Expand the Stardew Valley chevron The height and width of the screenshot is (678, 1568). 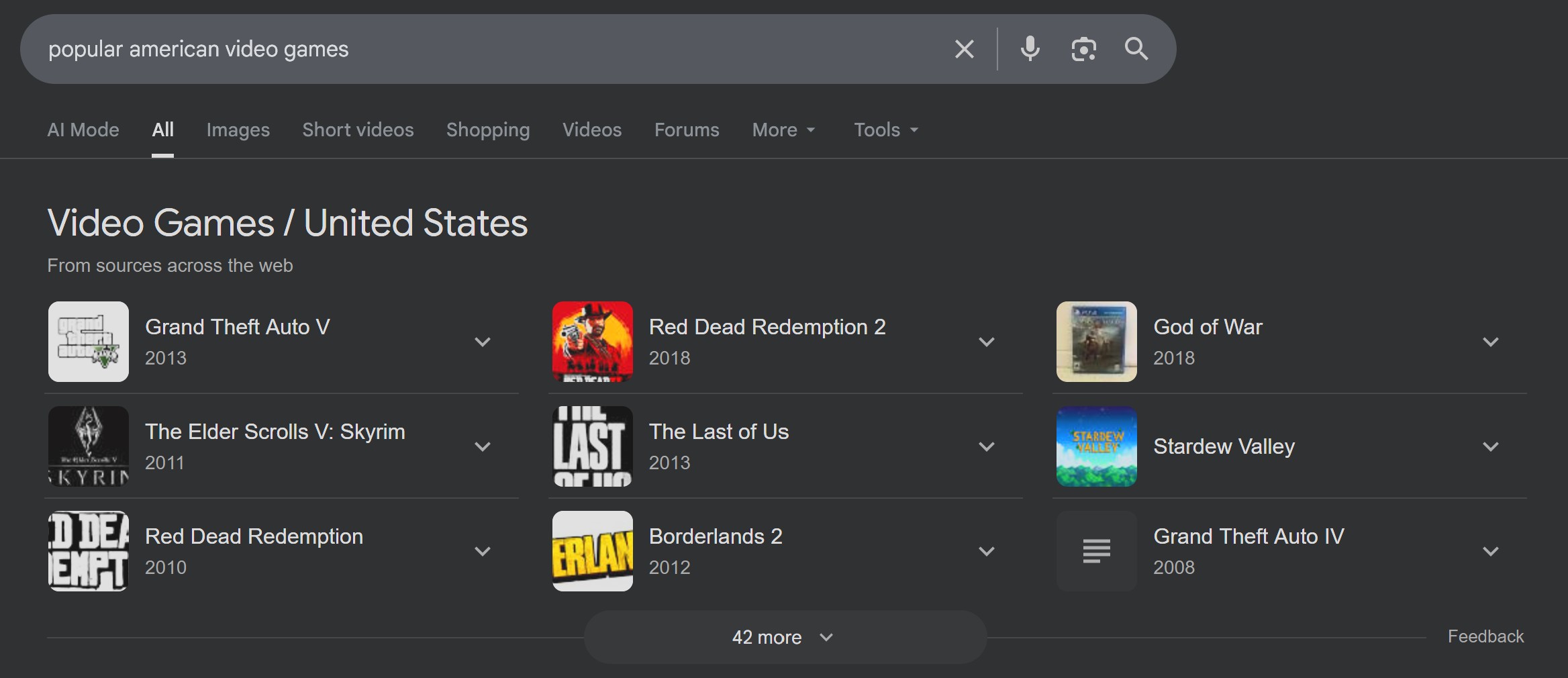click(1491, 446)
